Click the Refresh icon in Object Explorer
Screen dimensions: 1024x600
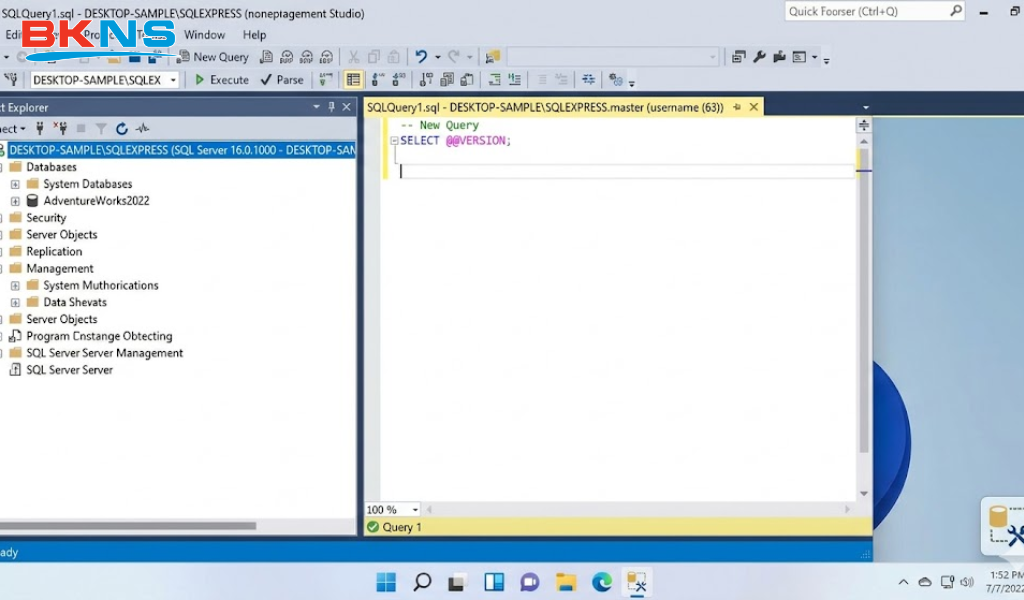pyautogui.click(x=121, y=129)
